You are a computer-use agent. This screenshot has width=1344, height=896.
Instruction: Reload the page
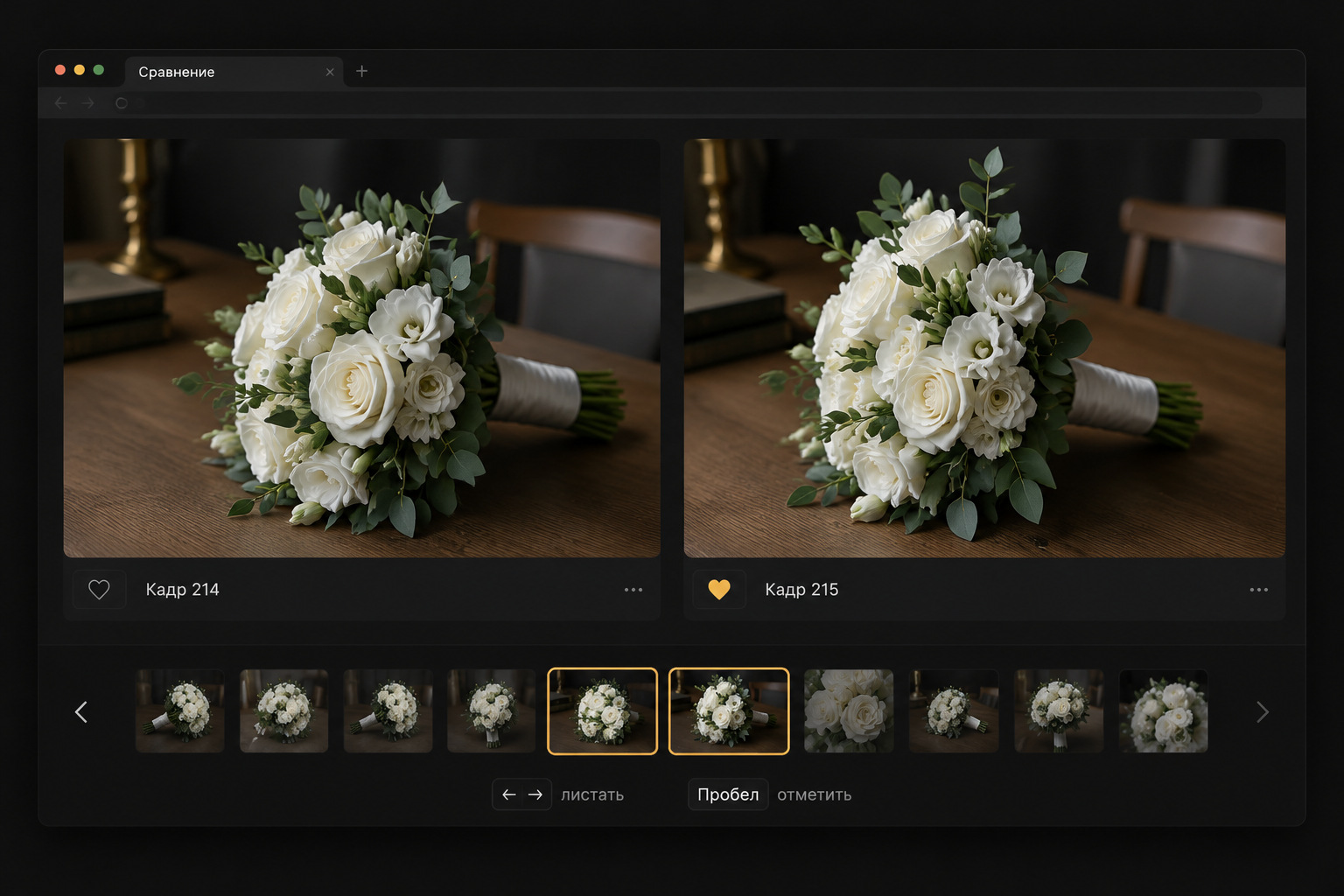(x=122, y=103)
